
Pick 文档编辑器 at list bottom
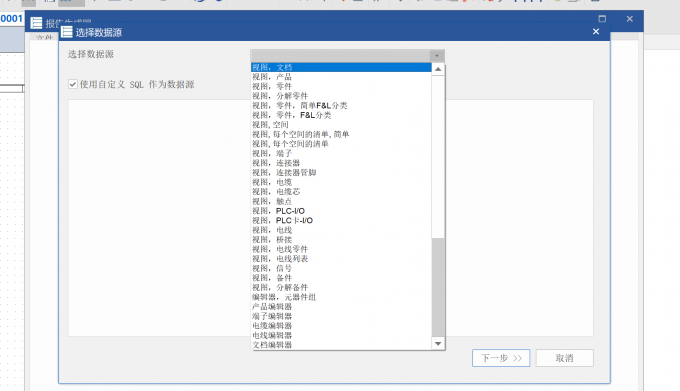(x=341, y=345)
